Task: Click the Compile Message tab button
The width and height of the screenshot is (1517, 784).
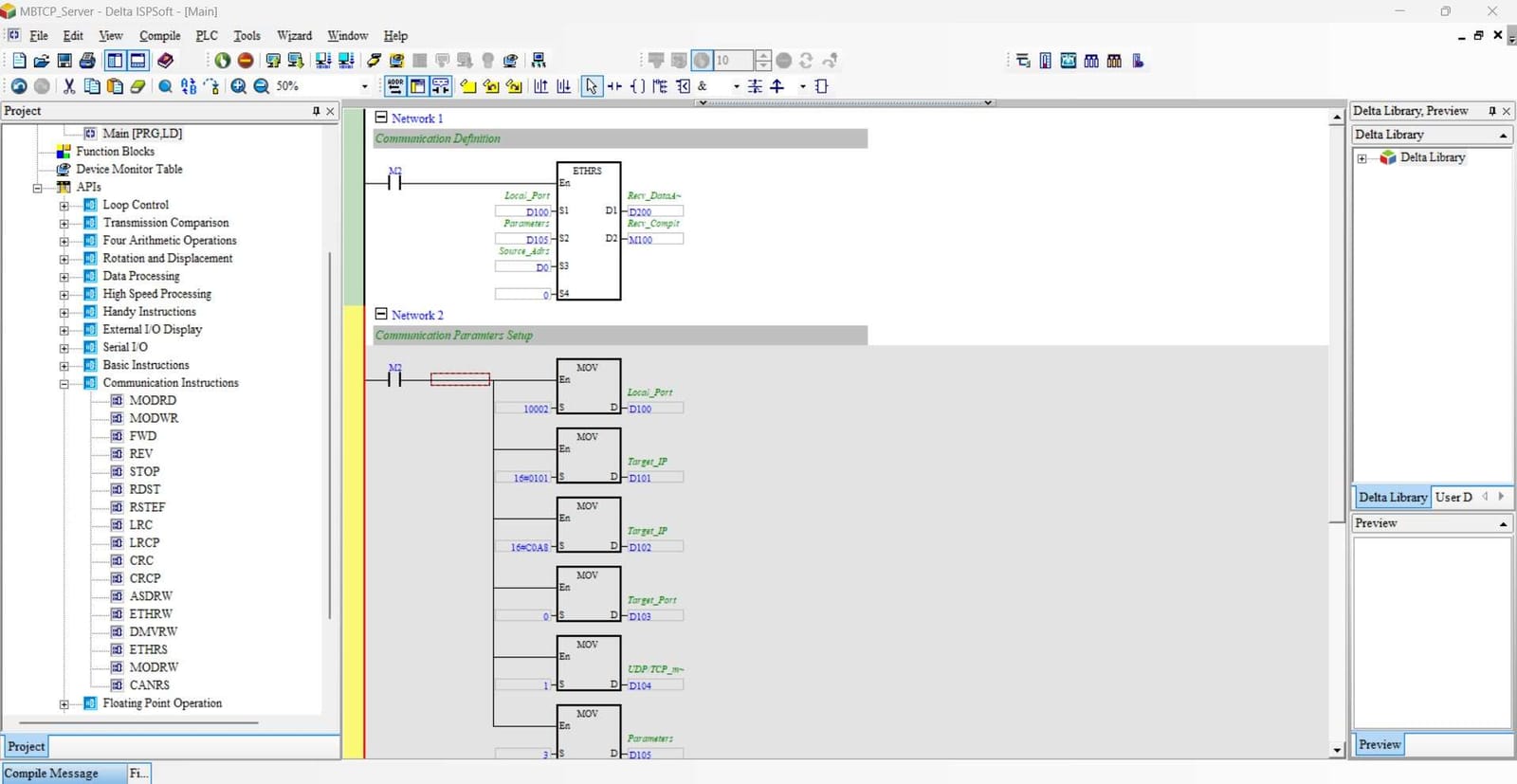Action: pos(64,773)
